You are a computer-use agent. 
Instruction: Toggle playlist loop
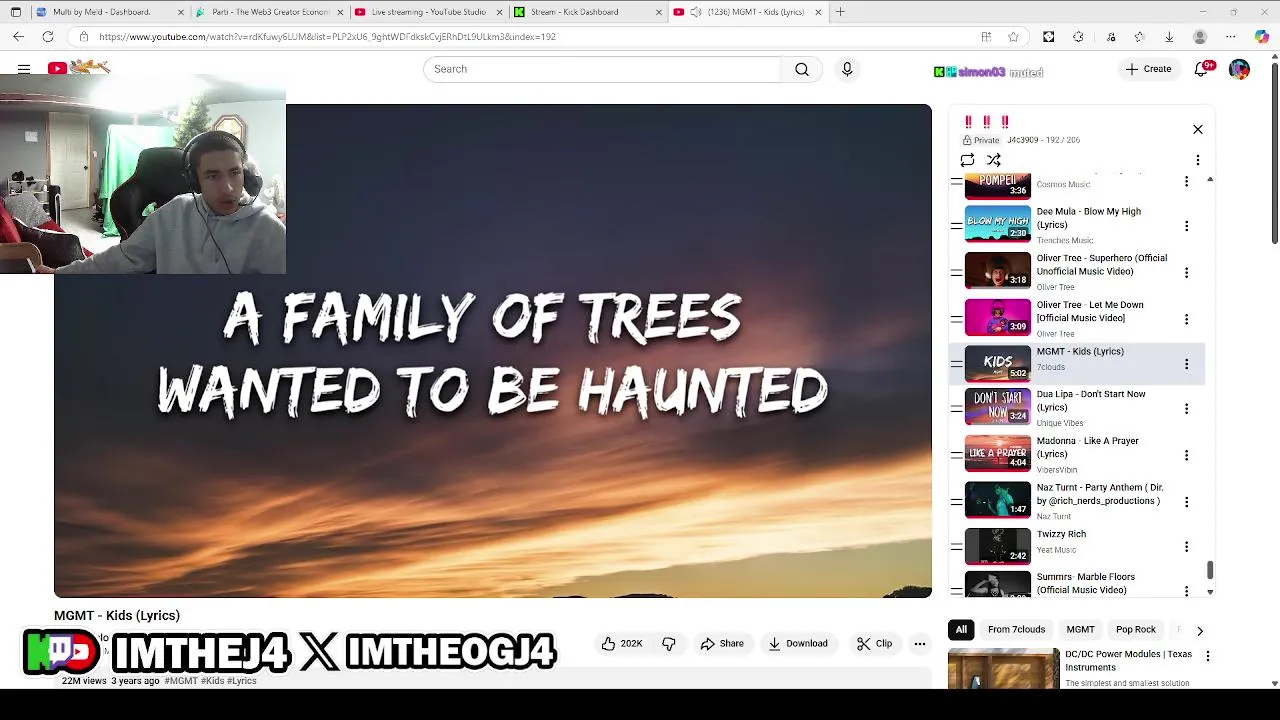(967, 160)
